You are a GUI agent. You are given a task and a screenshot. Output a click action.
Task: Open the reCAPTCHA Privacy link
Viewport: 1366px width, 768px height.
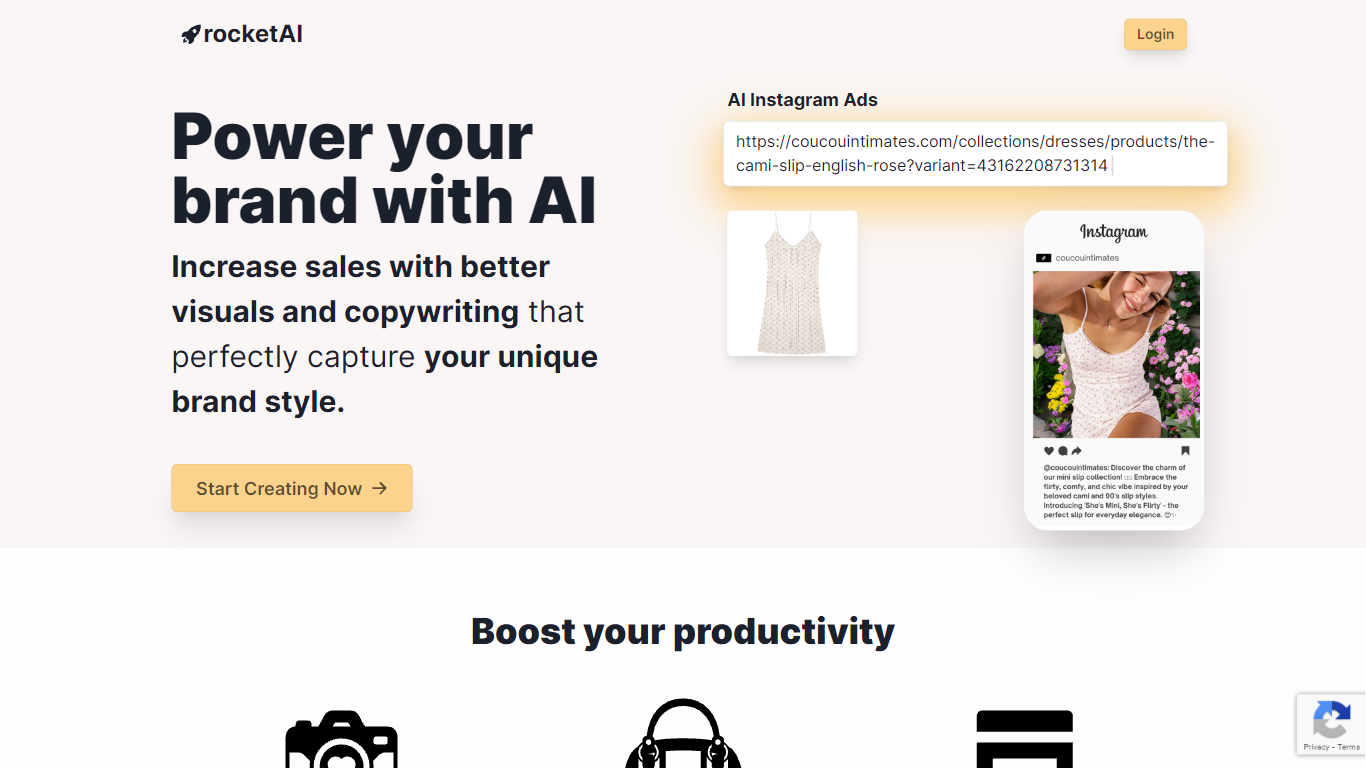(x=1316, y=747)
